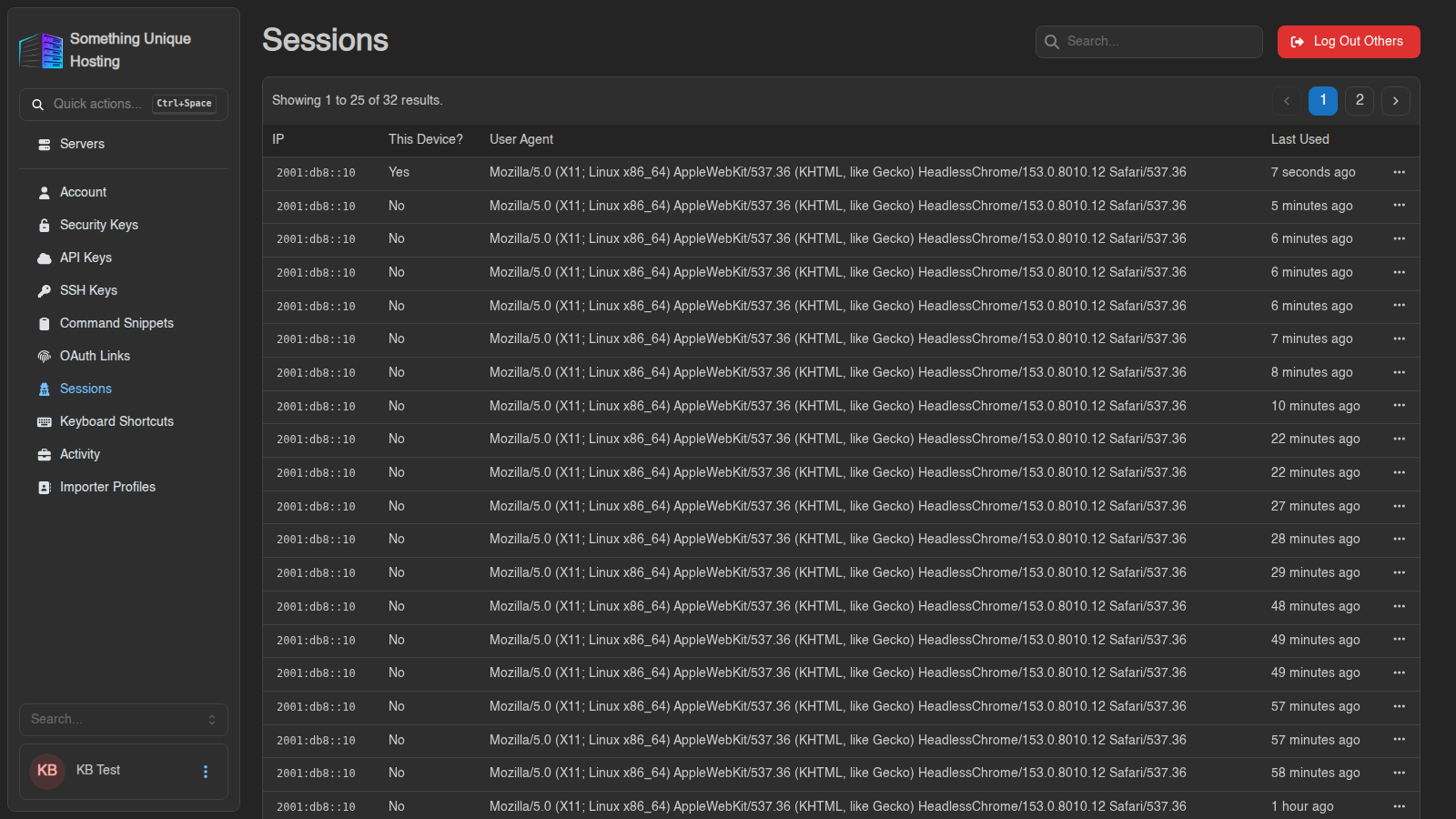Image resolution: width=1456 pixels, height=819 pixels.
Task: Click the Last Used column header
Action: (1299, 139)
